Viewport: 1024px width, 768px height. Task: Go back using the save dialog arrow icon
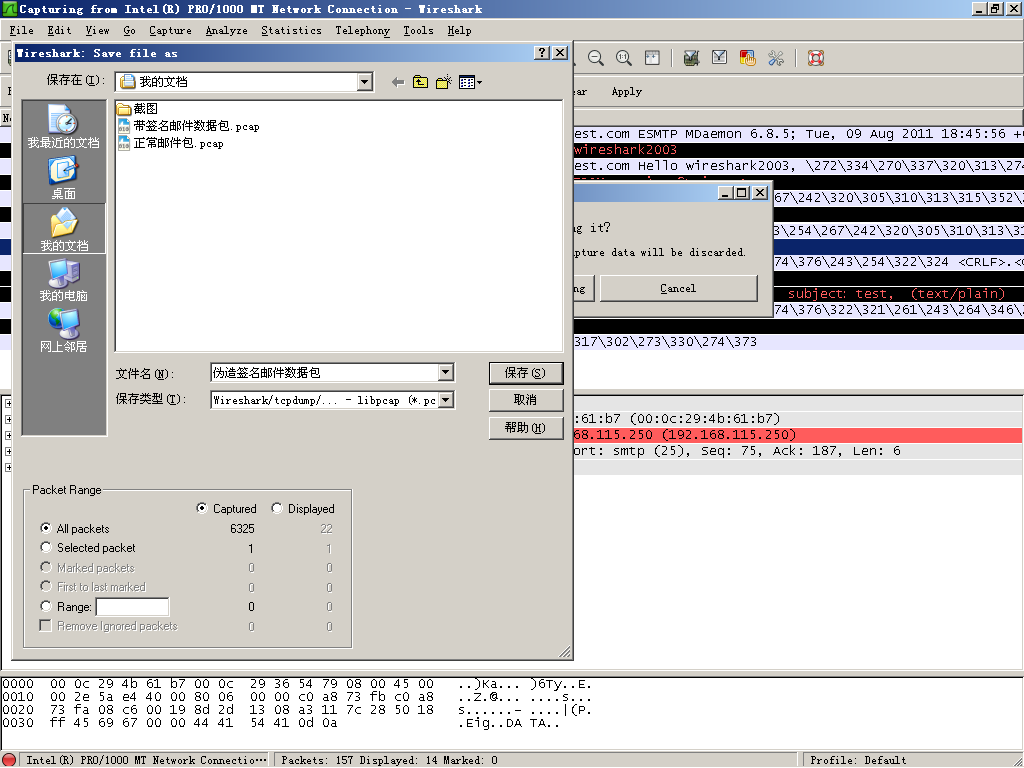(x=398, y=82)
